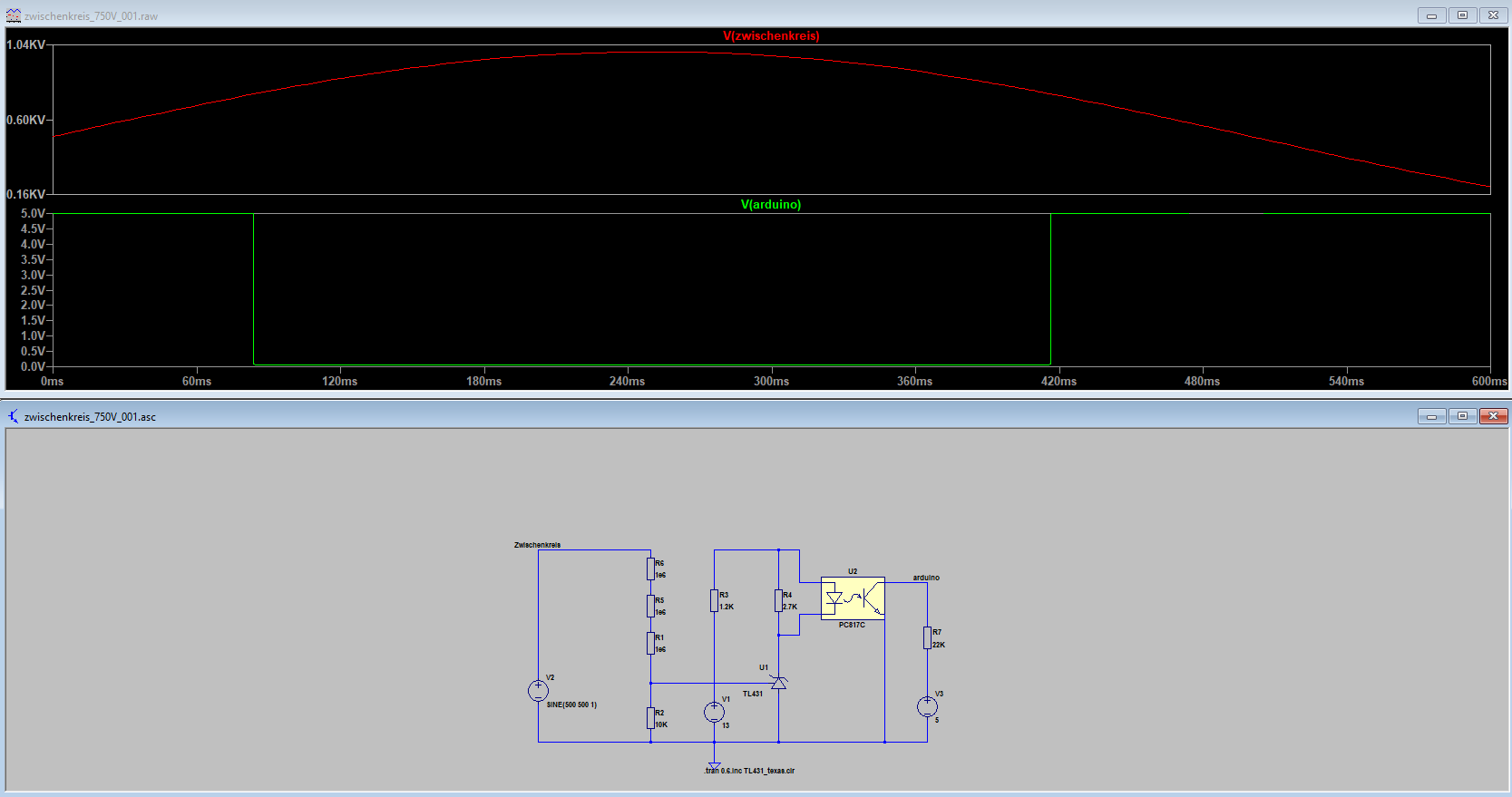
Task: Click the 0.16KV vertical axis label
Action: [25, 194]
